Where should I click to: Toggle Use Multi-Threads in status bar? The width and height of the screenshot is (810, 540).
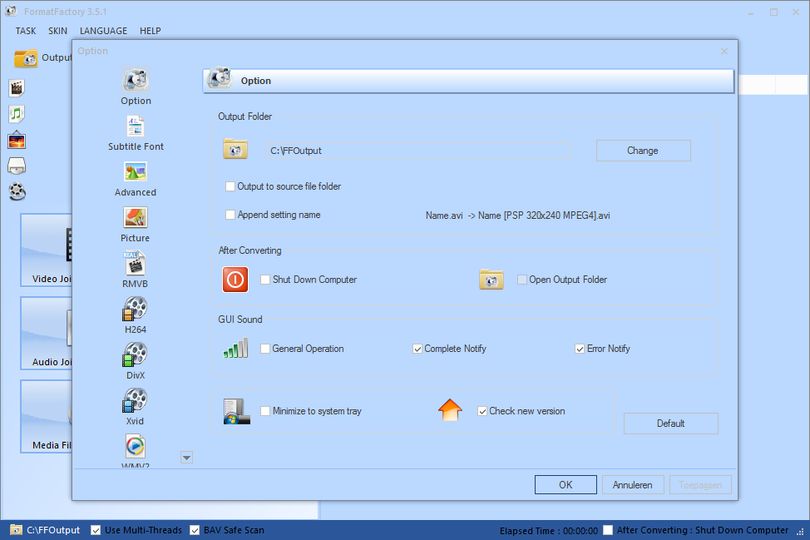[x=96, y=530]
